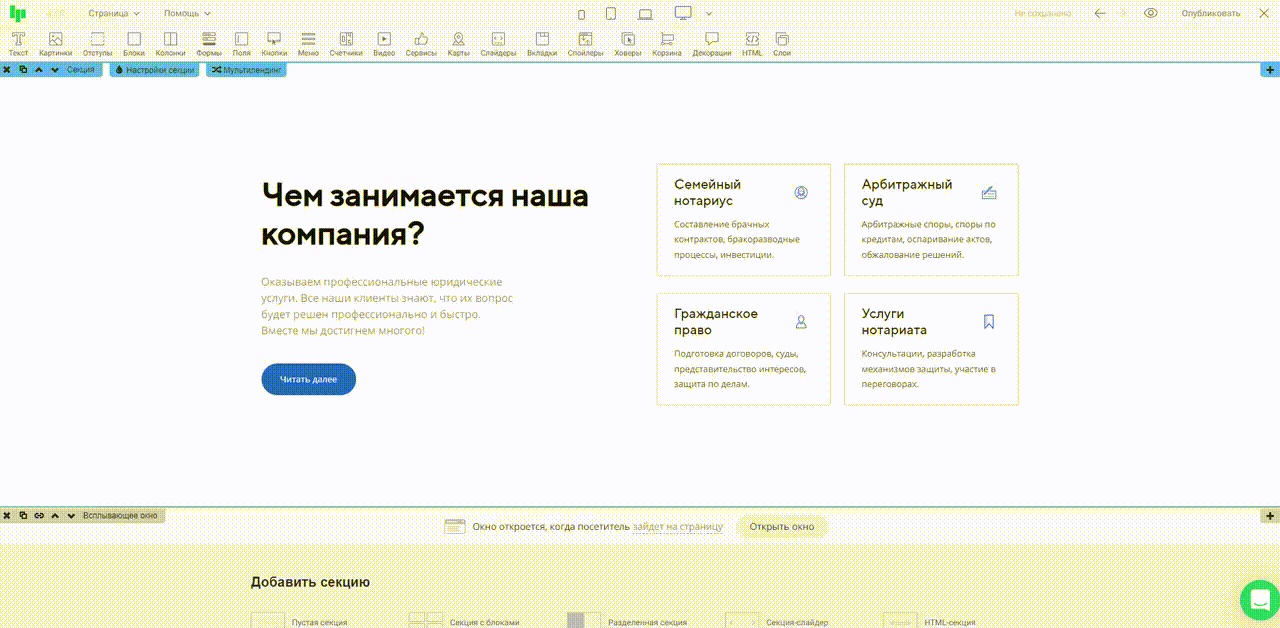Open the Мультилендинг section tab
The height and width of the screenshot is (628, 1280).
[x=246, y=70]
